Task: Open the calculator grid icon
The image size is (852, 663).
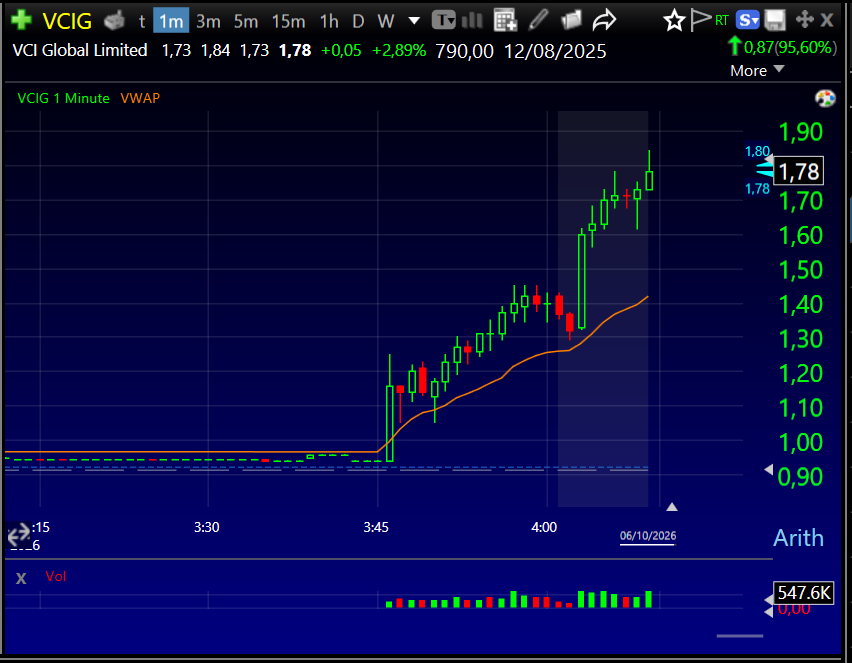Action: click(505, 21)
